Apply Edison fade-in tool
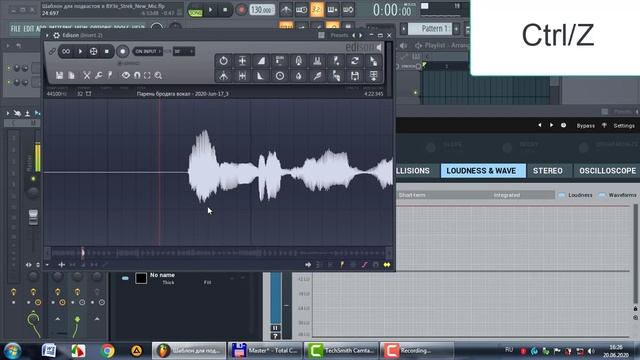Screen dimensions: 640x360 (x=261, y=61)
